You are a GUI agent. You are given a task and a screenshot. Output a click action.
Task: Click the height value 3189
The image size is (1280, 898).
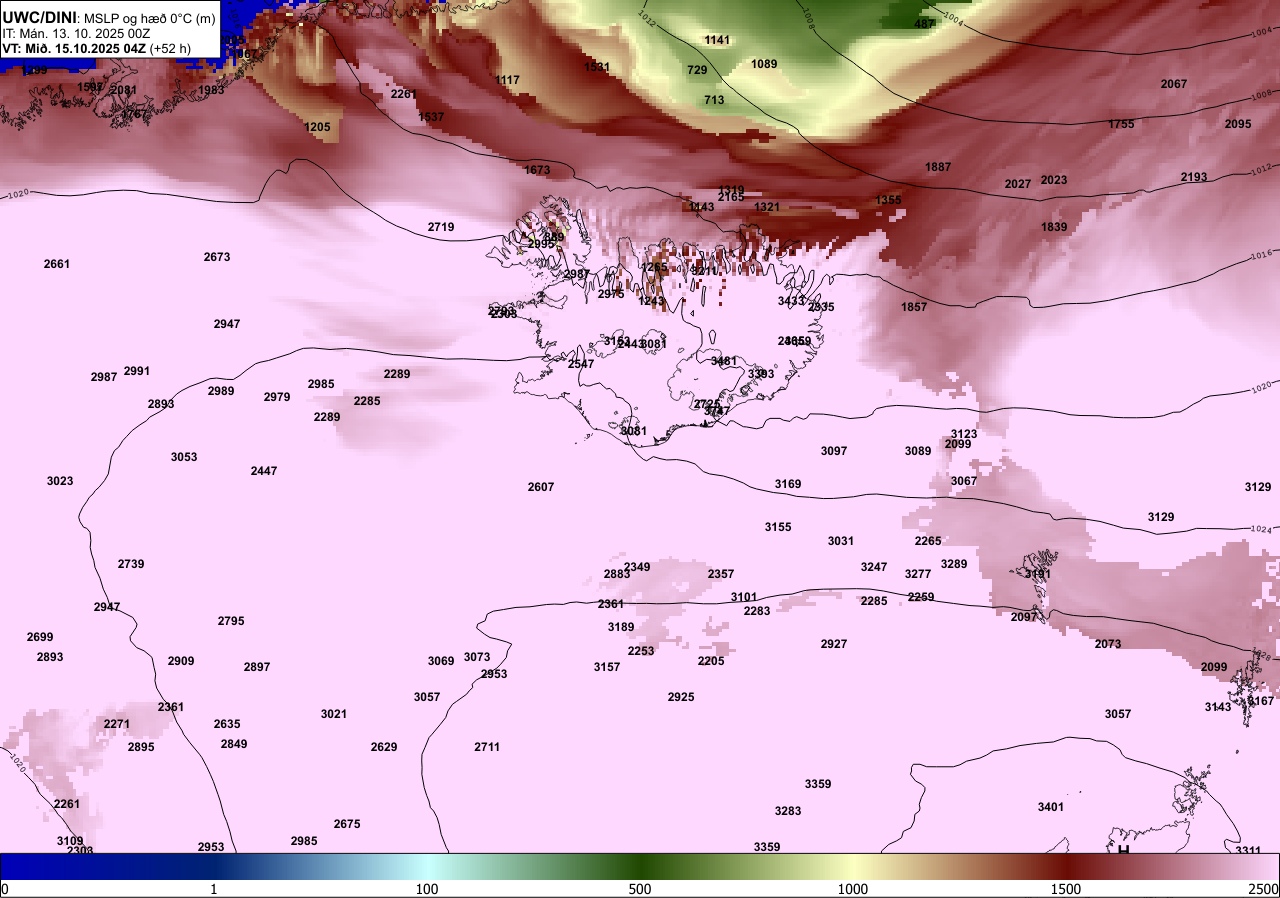[621, 627]
